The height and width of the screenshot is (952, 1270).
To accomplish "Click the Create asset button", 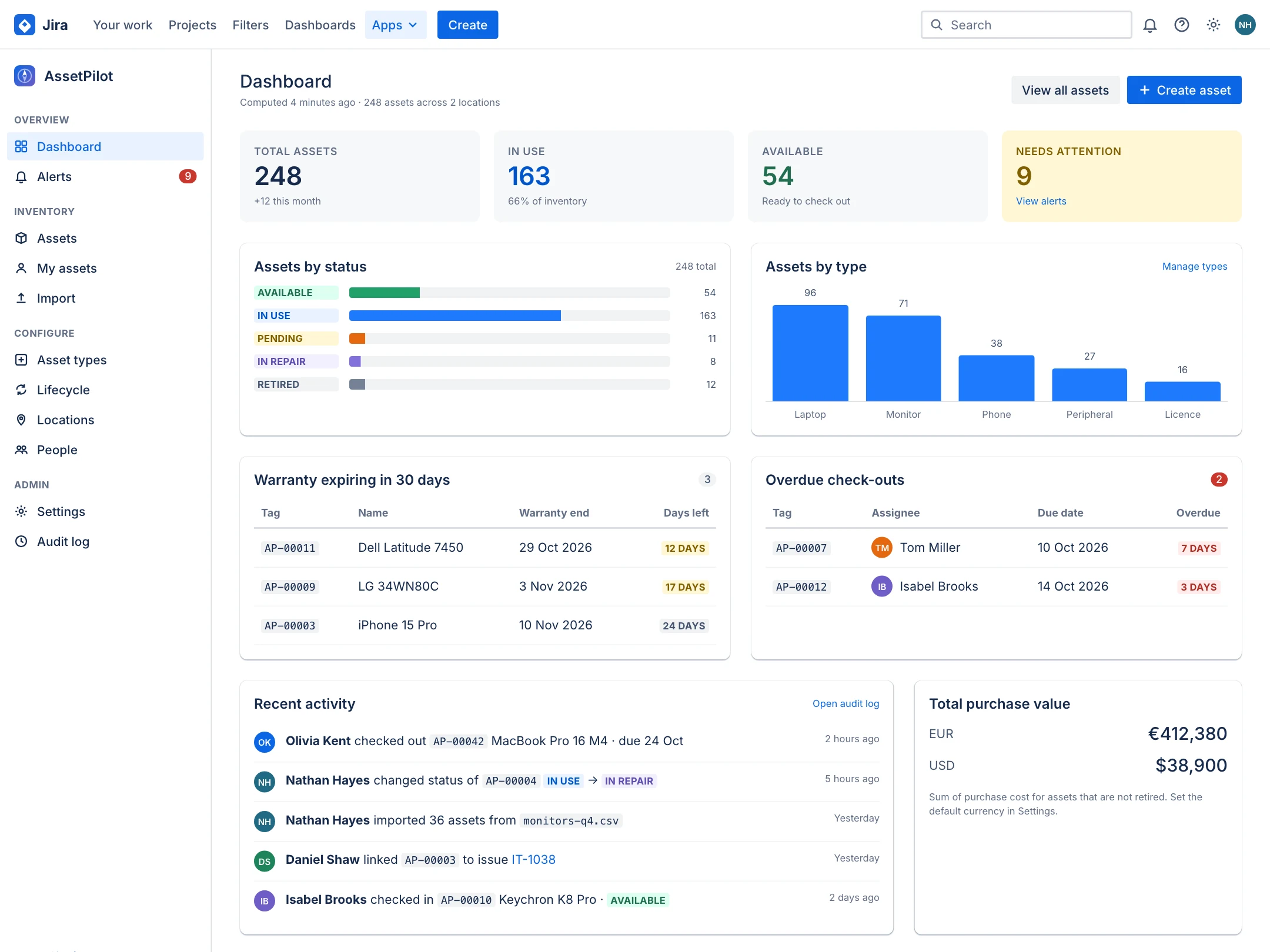I will pos(1184,90).
